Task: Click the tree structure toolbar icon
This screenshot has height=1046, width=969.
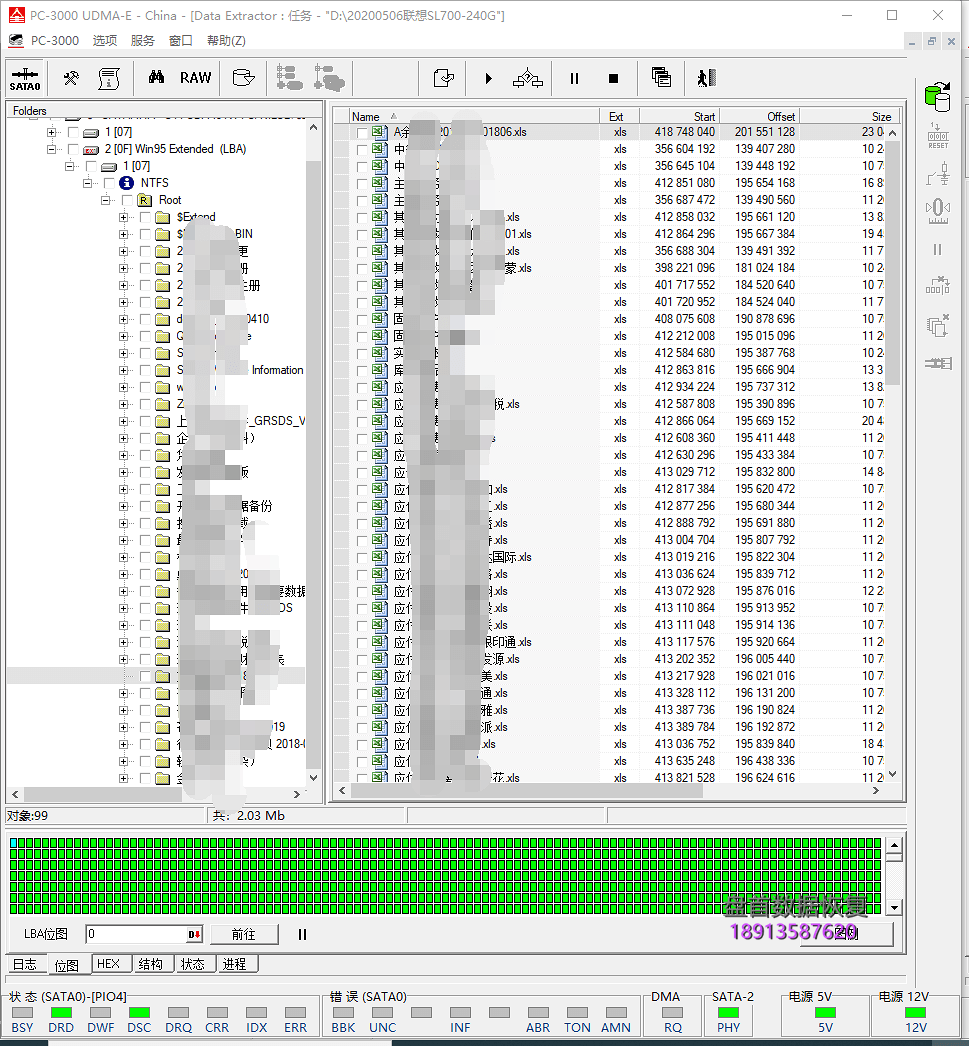Action: point(289,78)
